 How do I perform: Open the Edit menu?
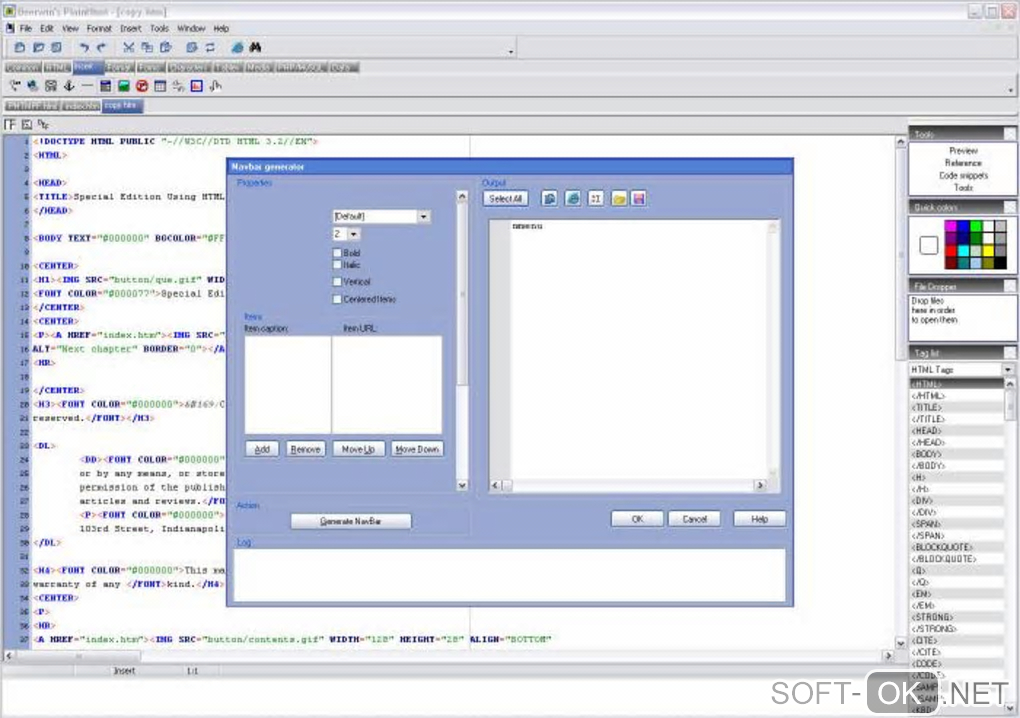click(x=47, y=29)
